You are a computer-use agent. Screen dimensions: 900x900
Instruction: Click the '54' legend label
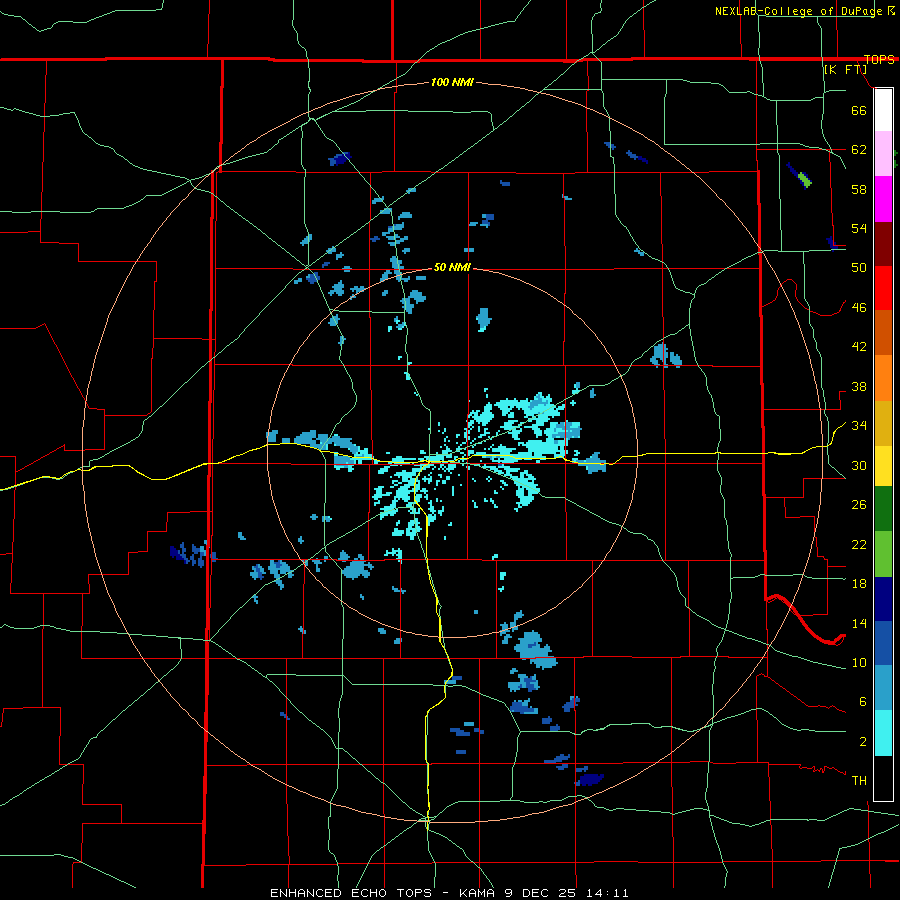click(x=859, y=228)
